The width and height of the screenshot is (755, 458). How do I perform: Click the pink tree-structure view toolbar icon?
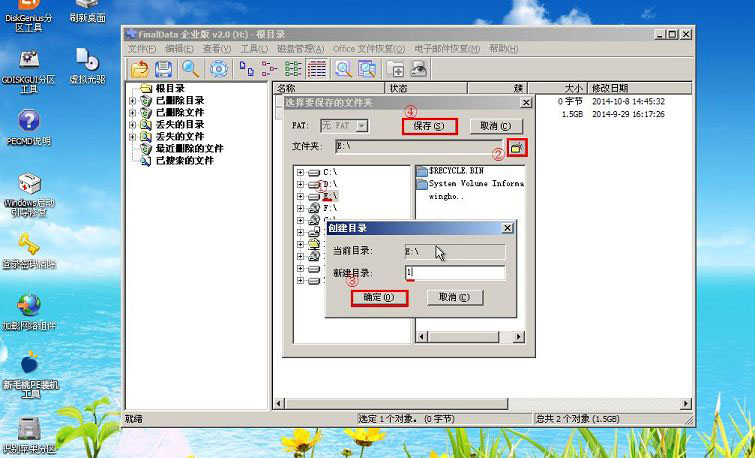269,69
